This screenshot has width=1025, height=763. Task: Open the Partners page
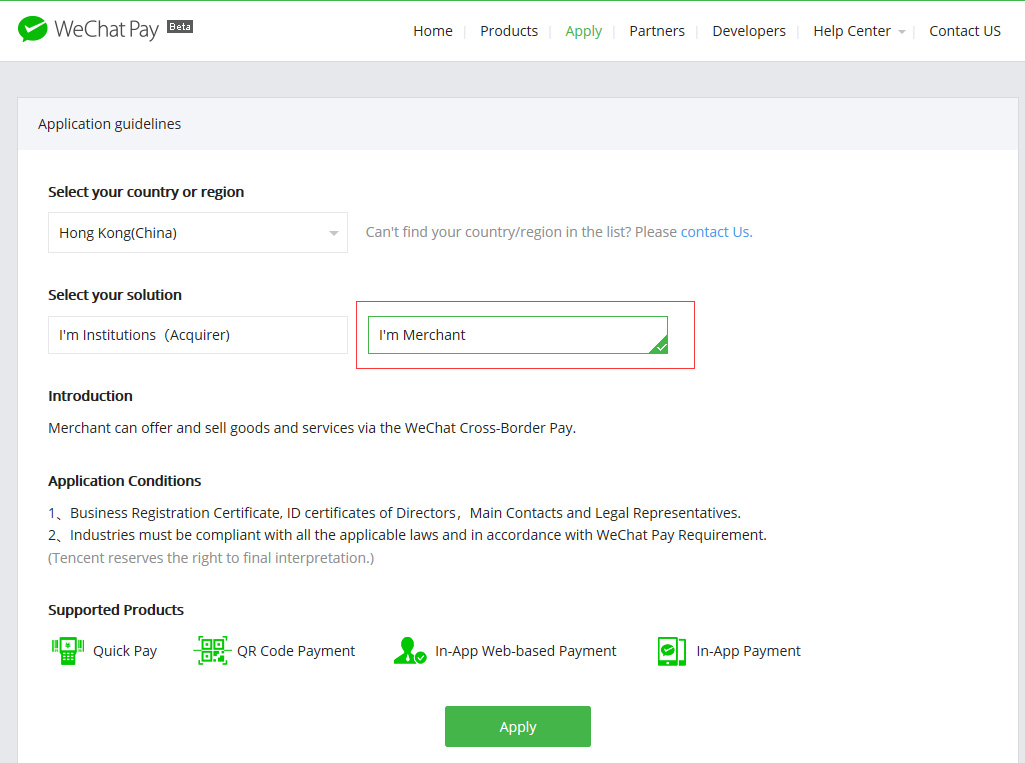[x=657, y=31]
